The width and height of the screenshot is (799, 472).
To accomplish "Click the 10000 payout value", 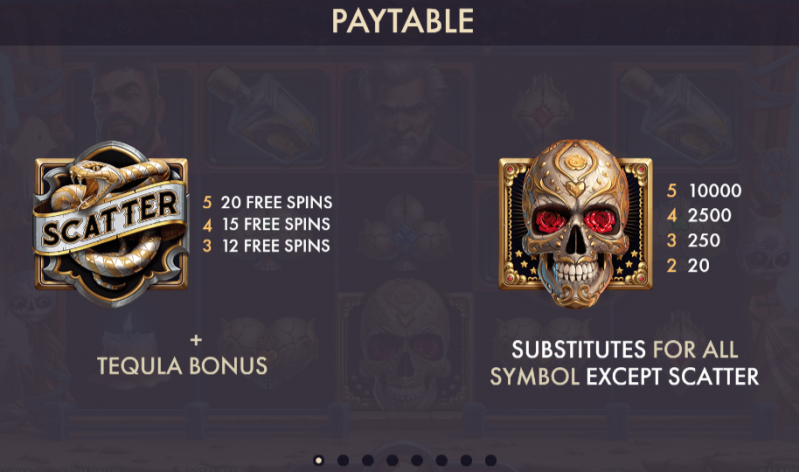I will pyautogui.click(x=715, y=191).
